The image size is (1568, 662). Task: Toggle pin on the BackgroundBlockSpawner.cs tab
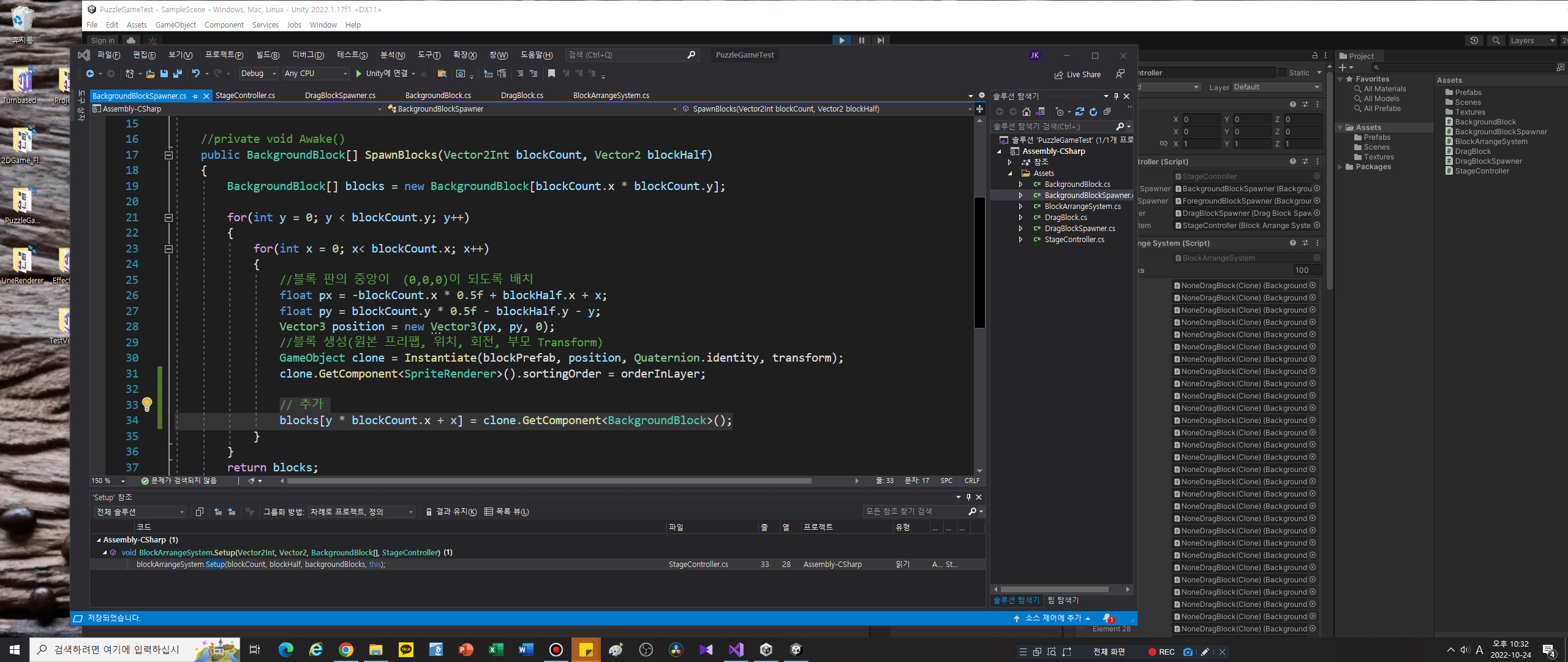[195, 96]
